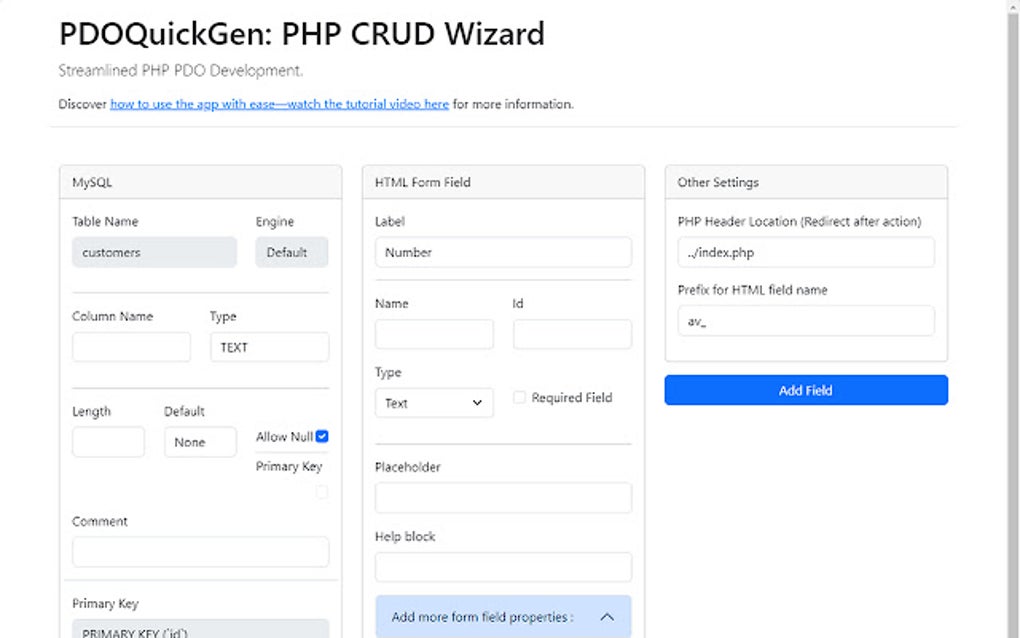Open the HTML field Type dropdown
Image resolution: width=1020 pixels, height=638 pixels.
tap(434, 403)
